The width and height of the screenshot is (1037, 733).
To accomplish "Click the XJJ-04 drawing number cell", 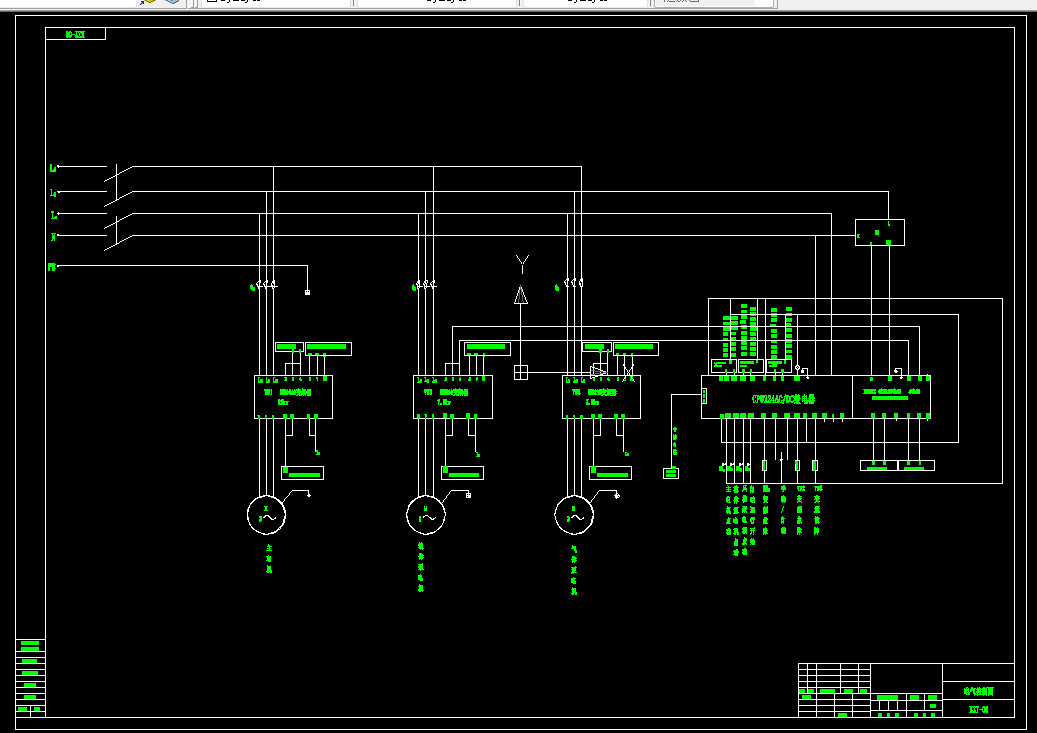I will pos(978,709).
